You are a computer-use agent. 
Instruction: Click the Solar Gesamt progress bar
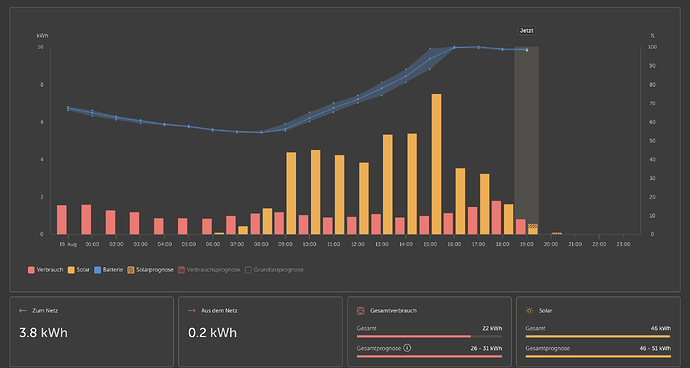598,336
